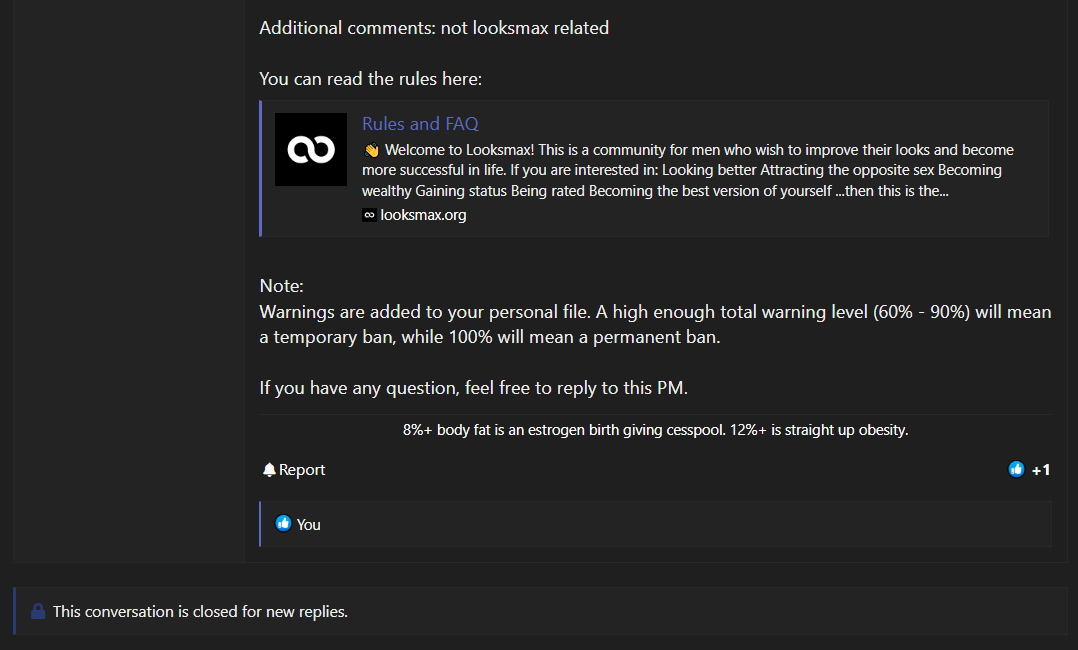Click the bell icon beside Report
The image size is (1078, 650).
[x=269, y=470]
